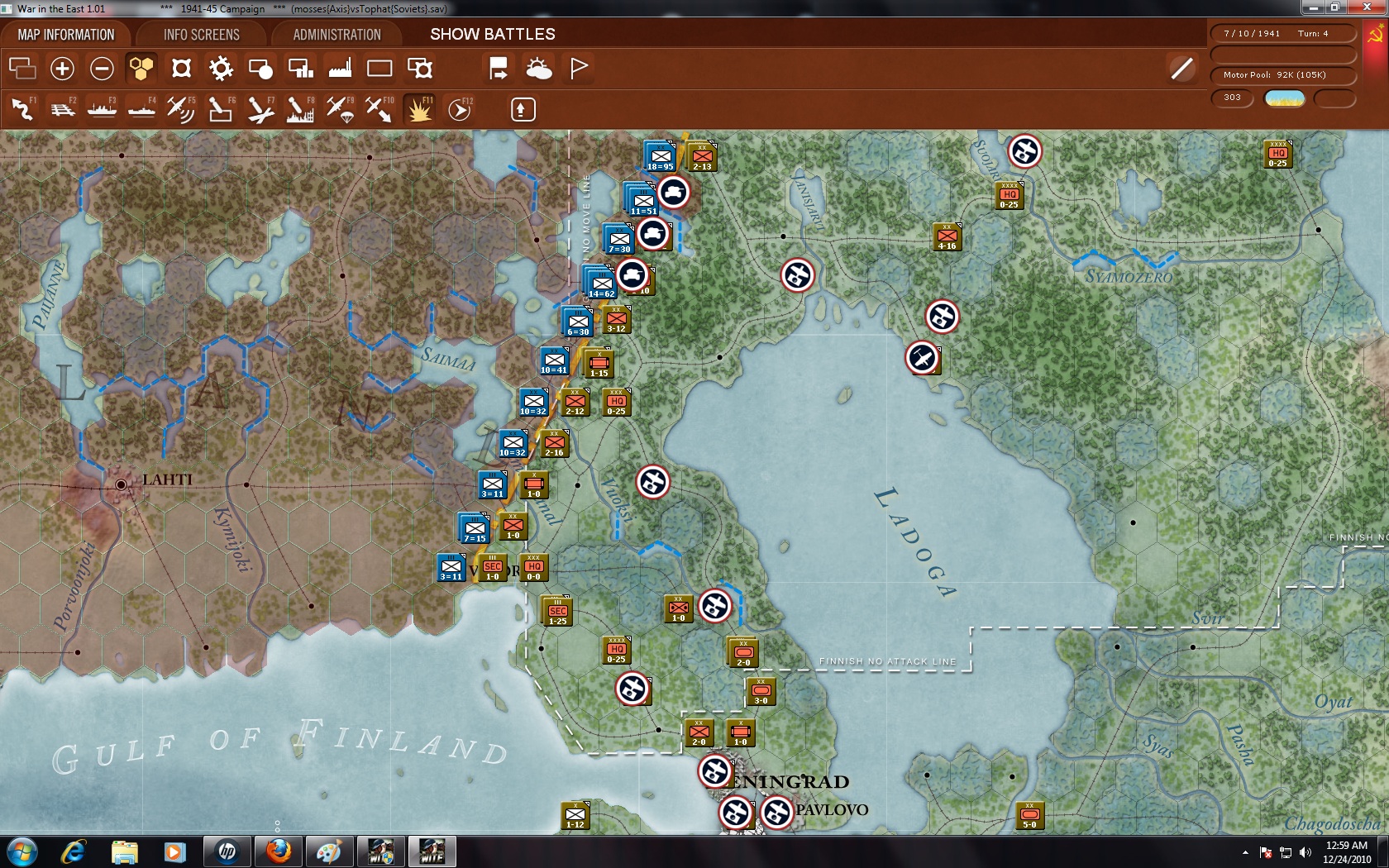Select the Finnish 14=62 unit stack

tap(600, 282)
